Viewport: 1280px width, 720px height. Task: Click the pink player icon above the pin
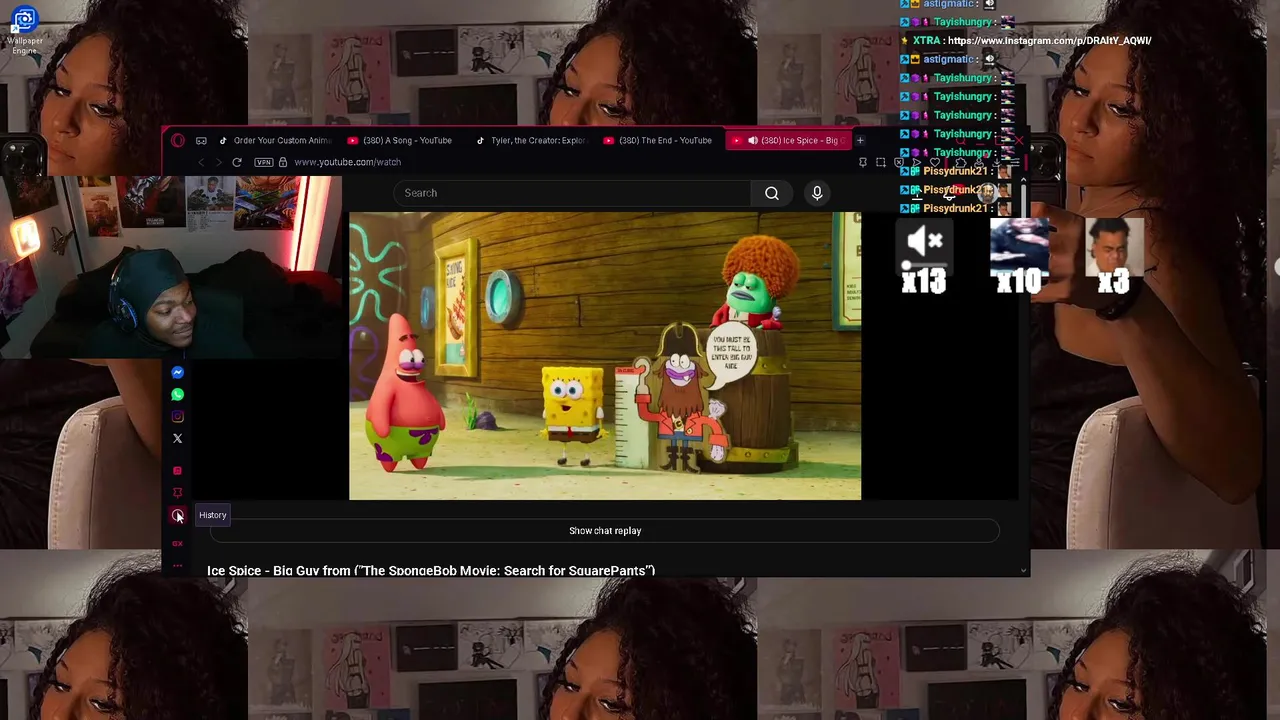(177, 470)
